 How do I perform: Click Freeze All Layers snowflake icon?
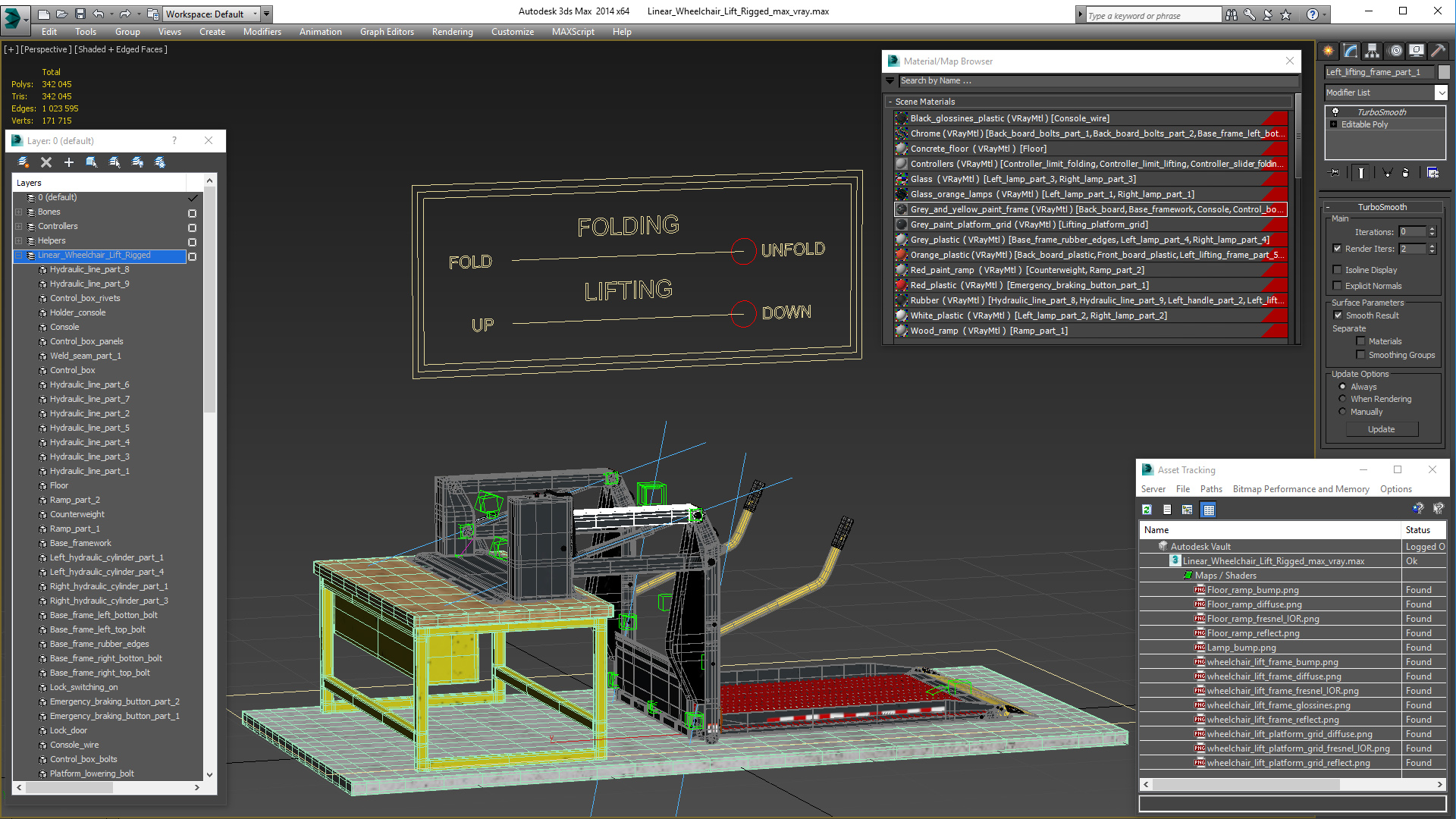(160, 162)
